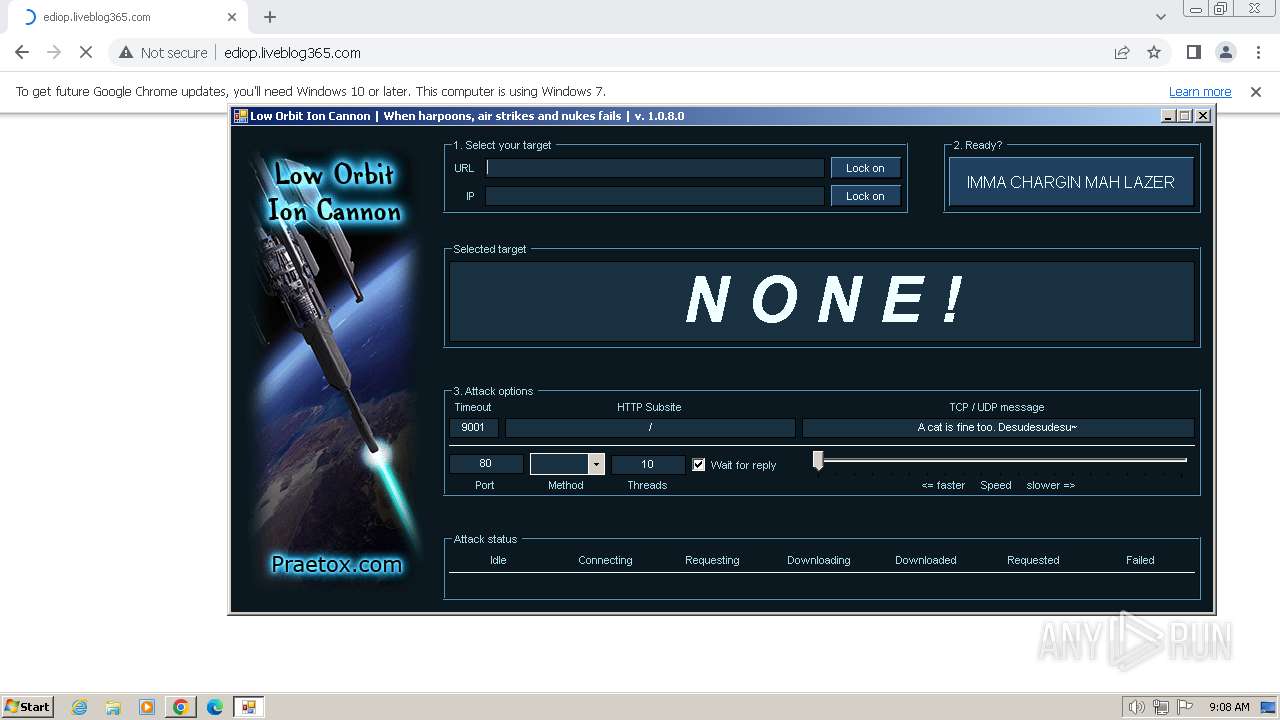Click the IMMA CHARGIN MAH LAZER button
The image size is (1280, 720).
click(1070, 182)
